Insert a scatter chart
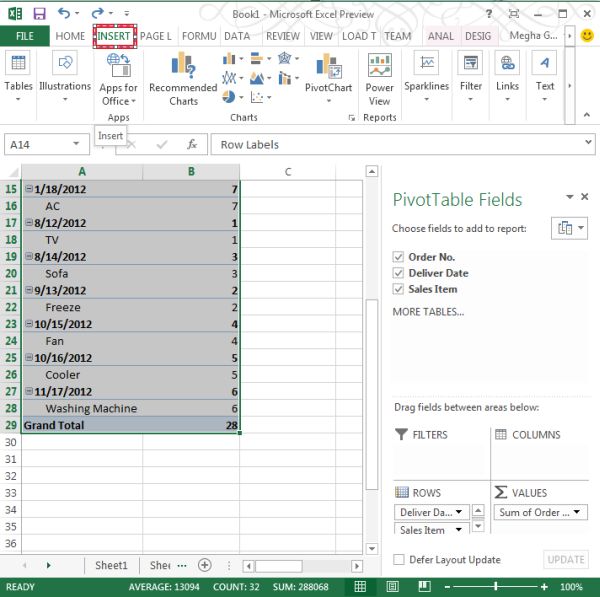Viewport: 600px width, 597px height. click(257, 97)
